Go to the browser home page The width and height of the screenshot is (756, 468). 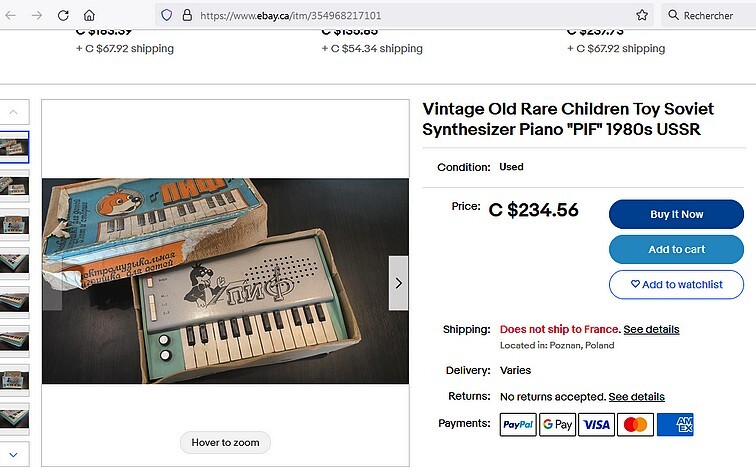(x=89, y=16)
